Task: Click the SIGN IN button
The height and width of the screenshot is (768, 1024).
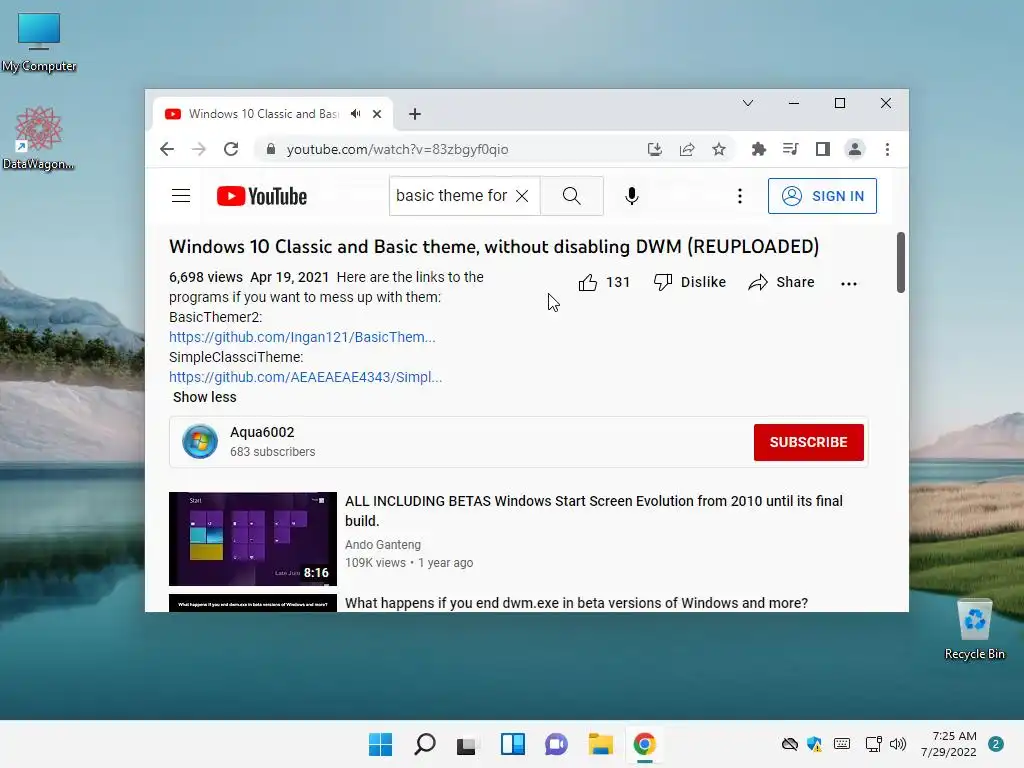Action: point(822,196)
